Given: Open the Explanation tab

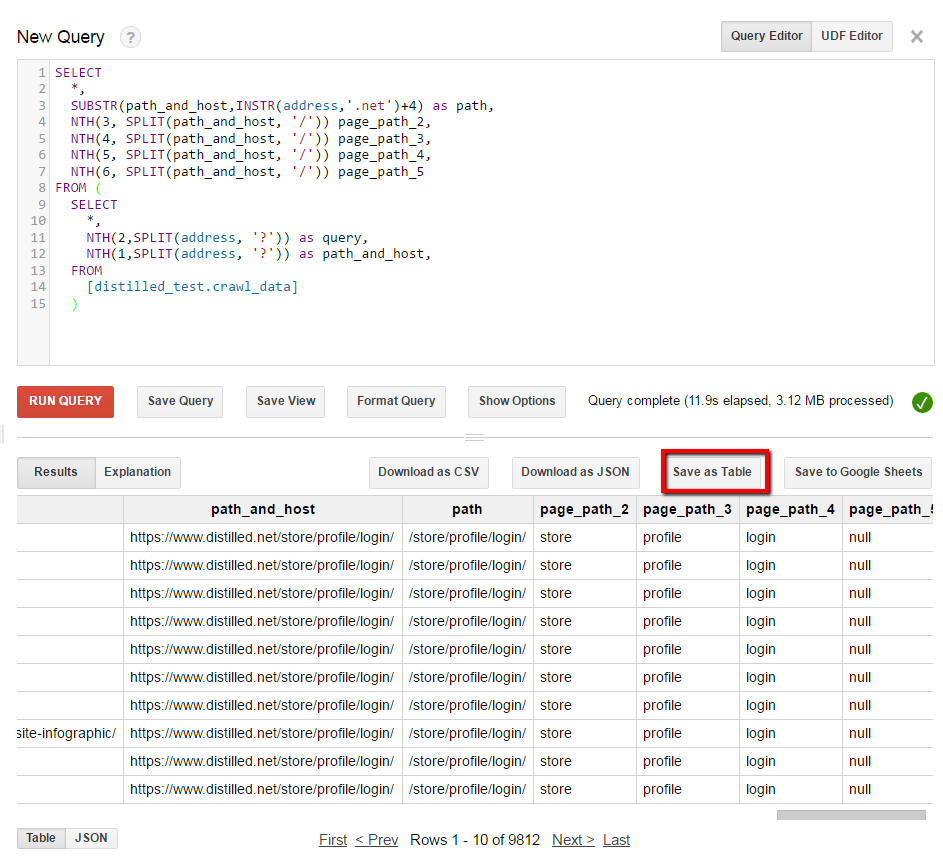Looking at the screenshot, I should 138,472.
